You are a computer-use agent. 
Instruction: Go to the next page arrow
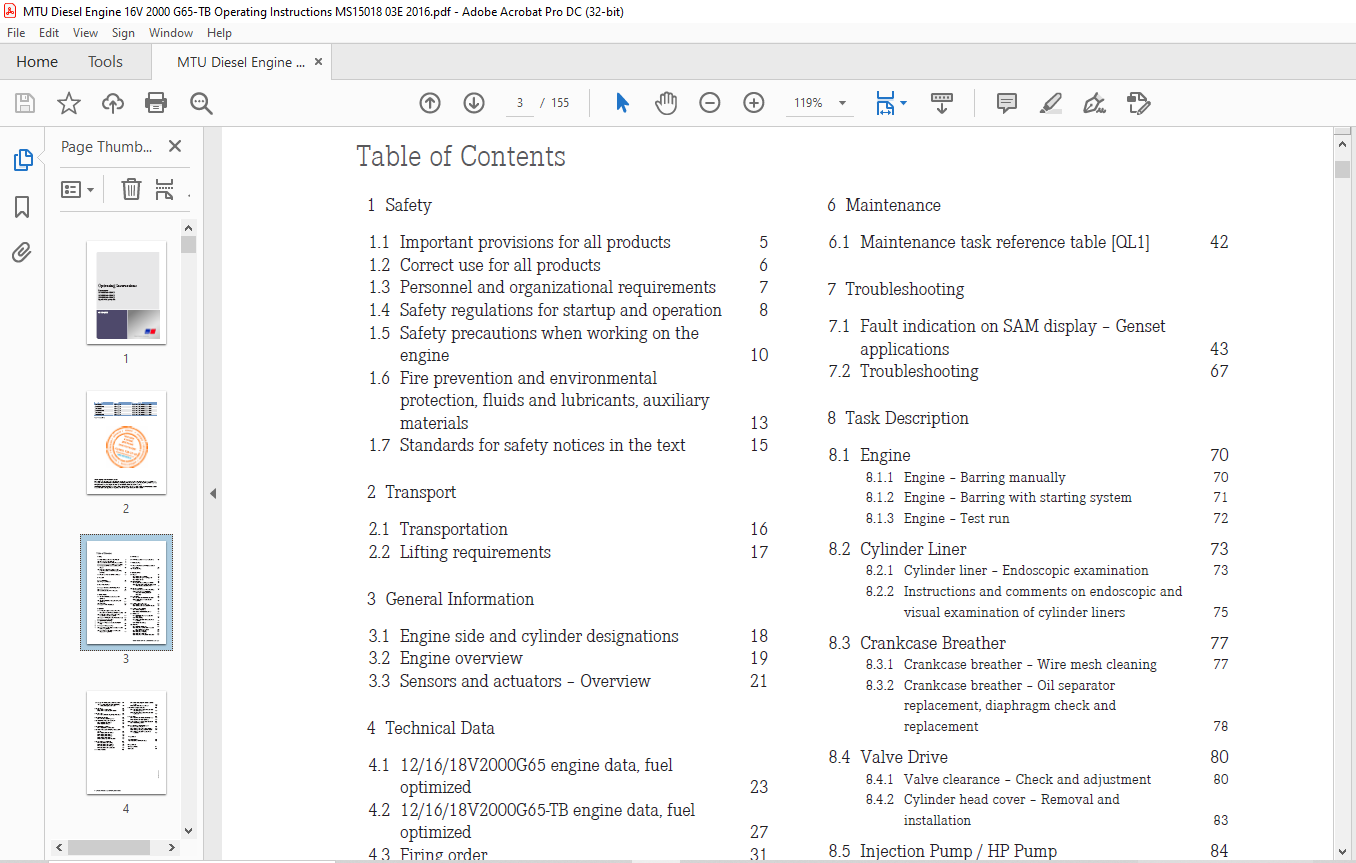(474, 103)
